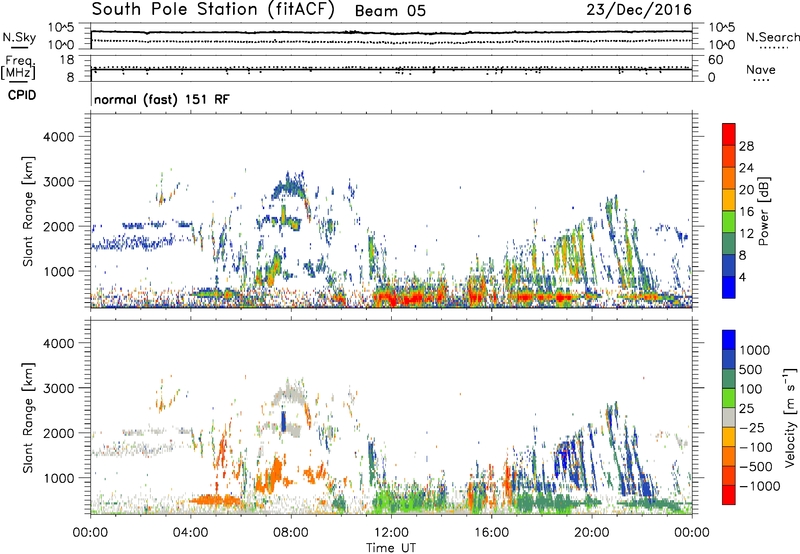Screen dimensions: 800x554
Task: Click the 'Nave' legend label
Action: point(761,69)
